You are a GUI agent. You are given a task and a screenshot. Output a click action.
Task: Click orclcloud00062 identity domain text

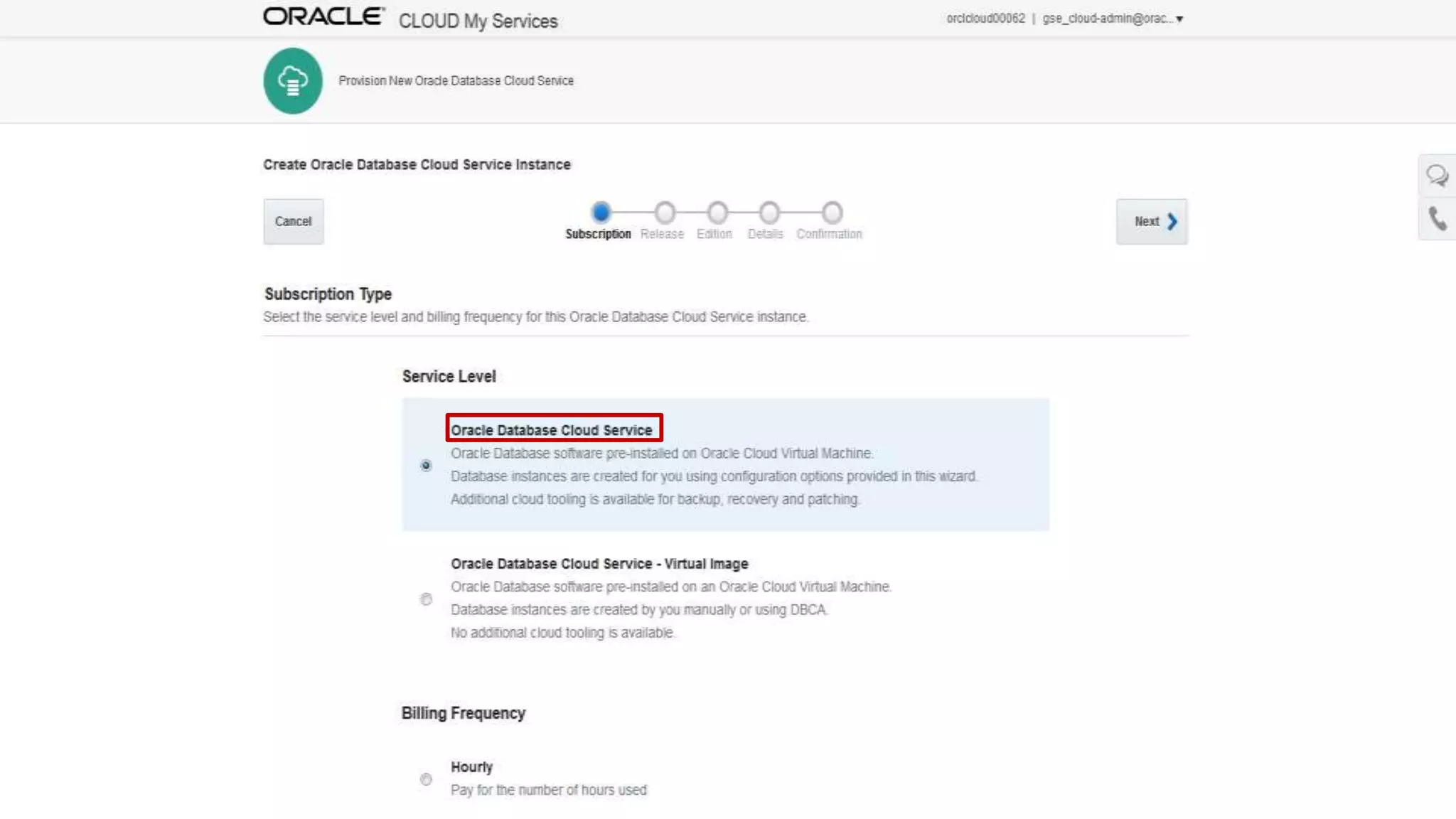pyautogui.click(x=985, y=18)
